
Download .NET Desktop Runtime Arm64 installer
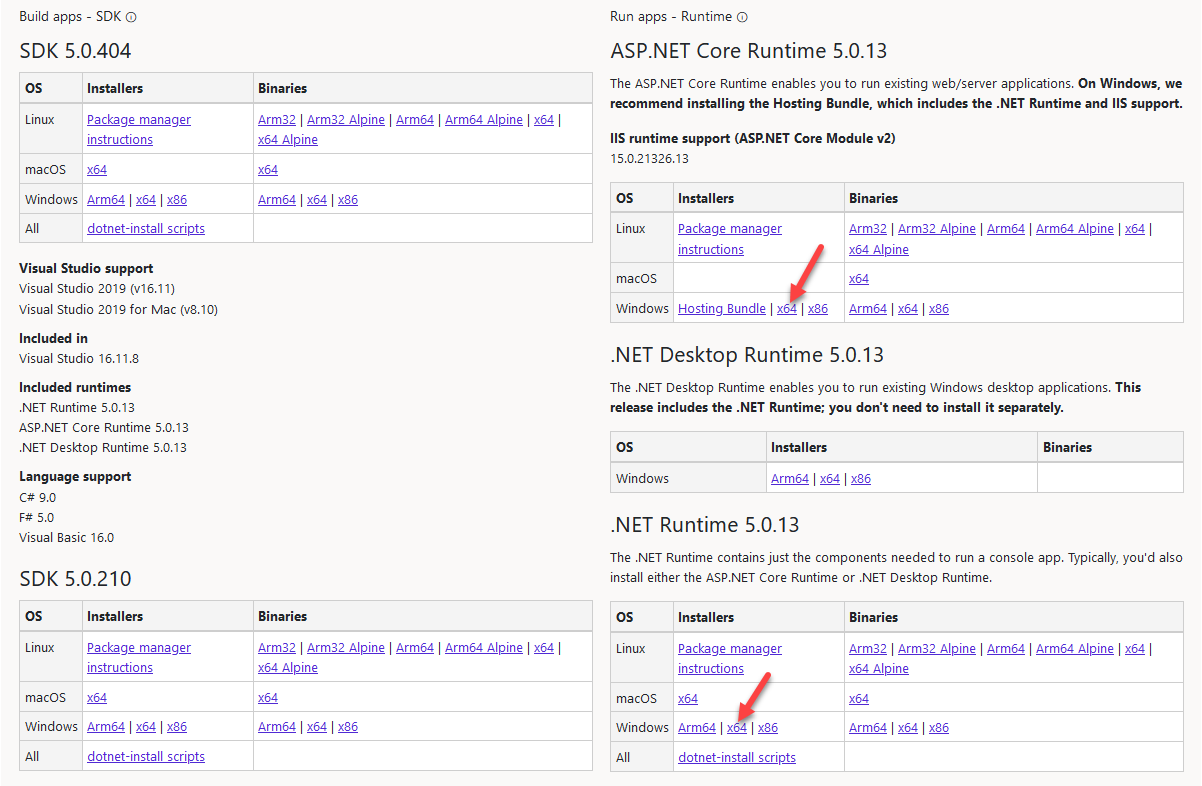[x=789, y=478]
